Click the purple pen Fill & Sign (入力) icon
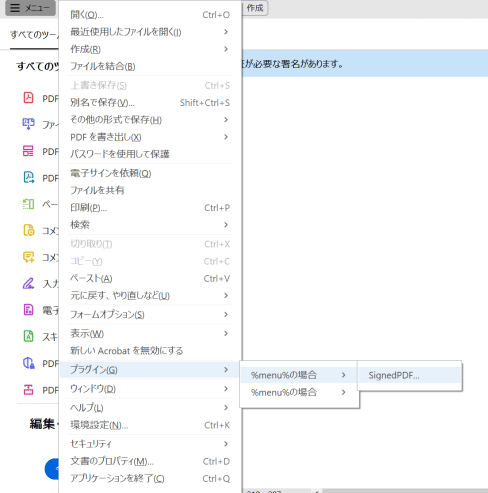Image resolution: width=488 pixels, height=493 pixels. 28,283
